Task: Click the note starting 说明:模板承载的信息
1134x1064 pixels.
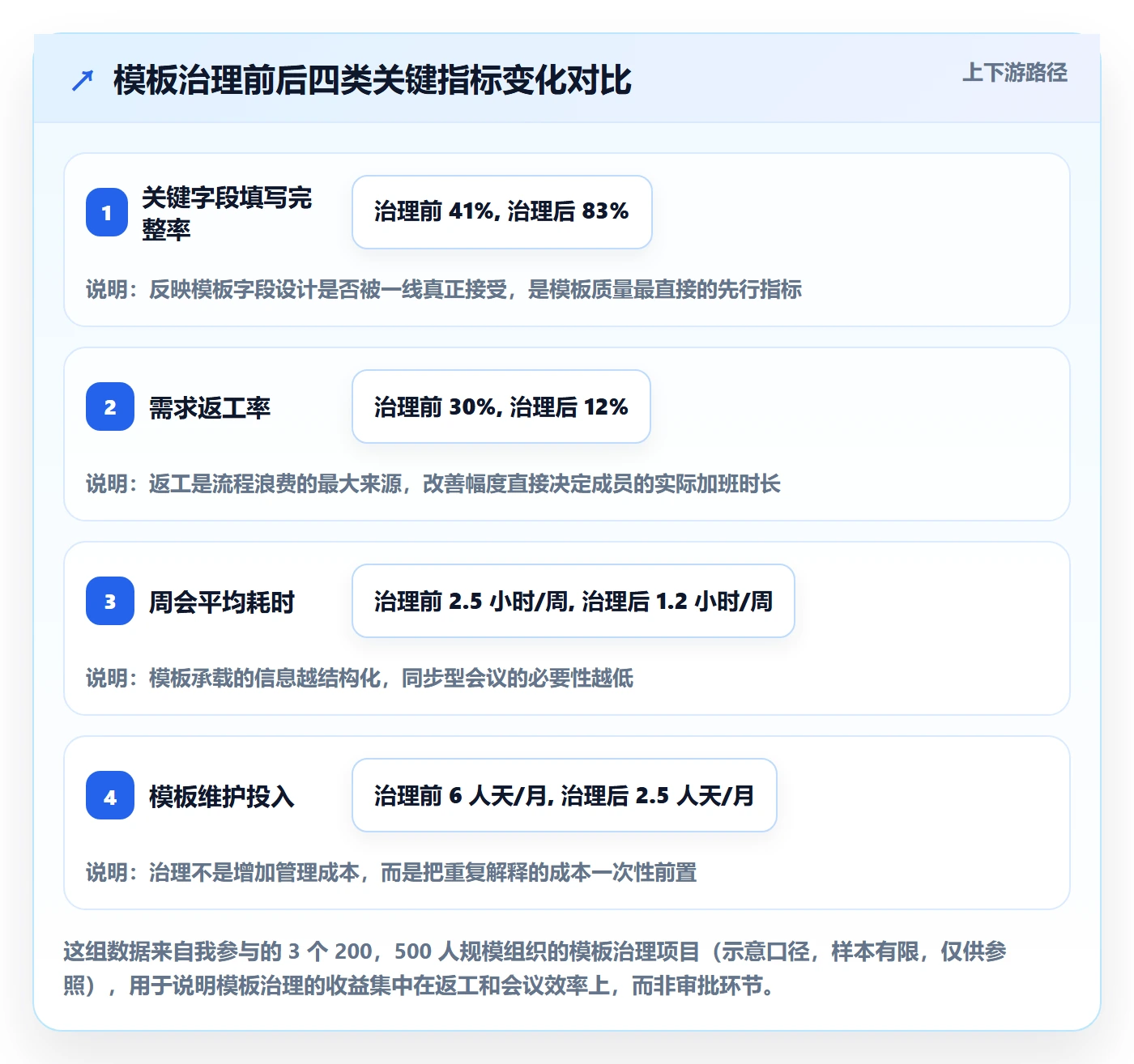Action: [x=360, y=678]
